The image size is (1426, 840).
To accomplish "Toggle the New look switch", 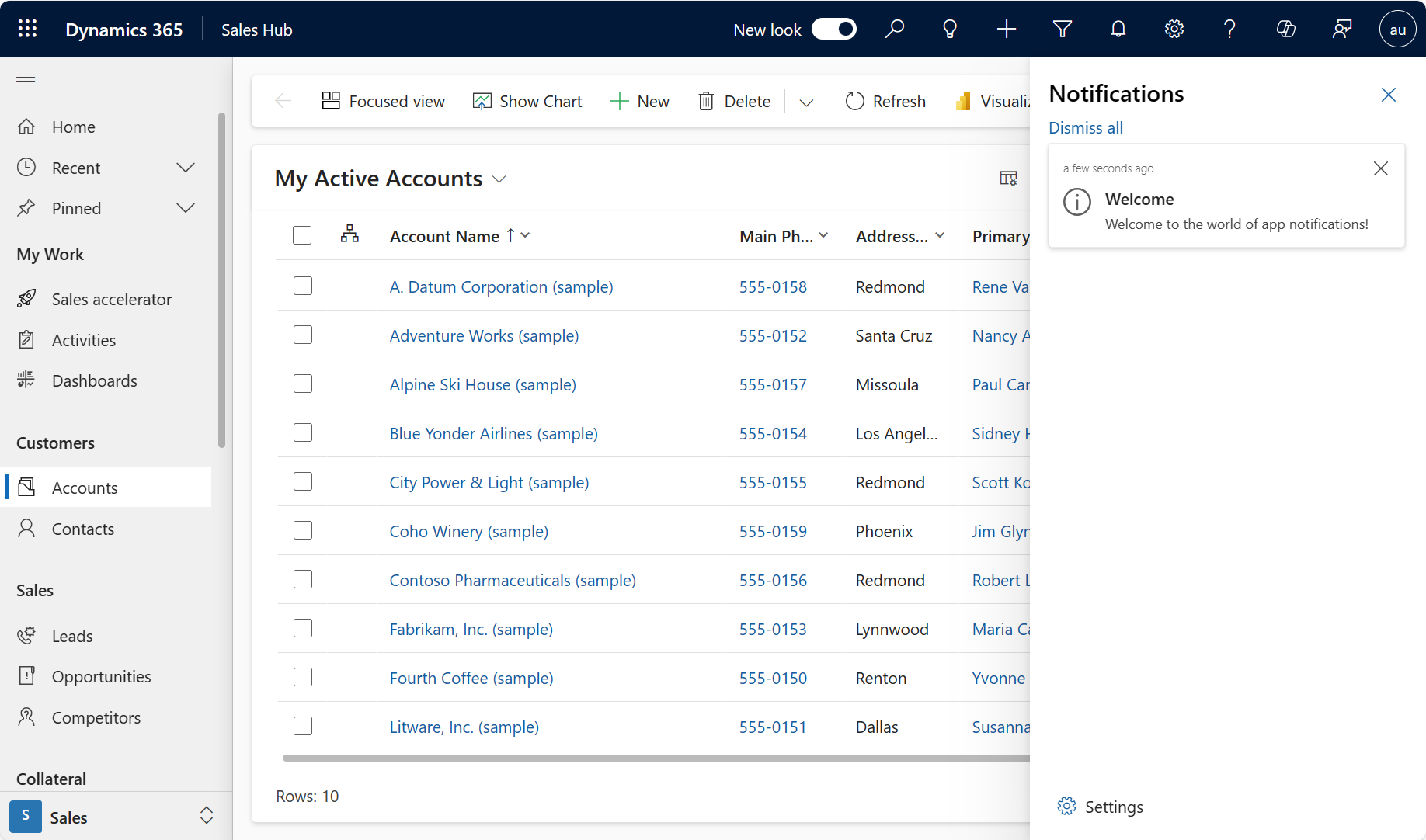I will [833, 30].
